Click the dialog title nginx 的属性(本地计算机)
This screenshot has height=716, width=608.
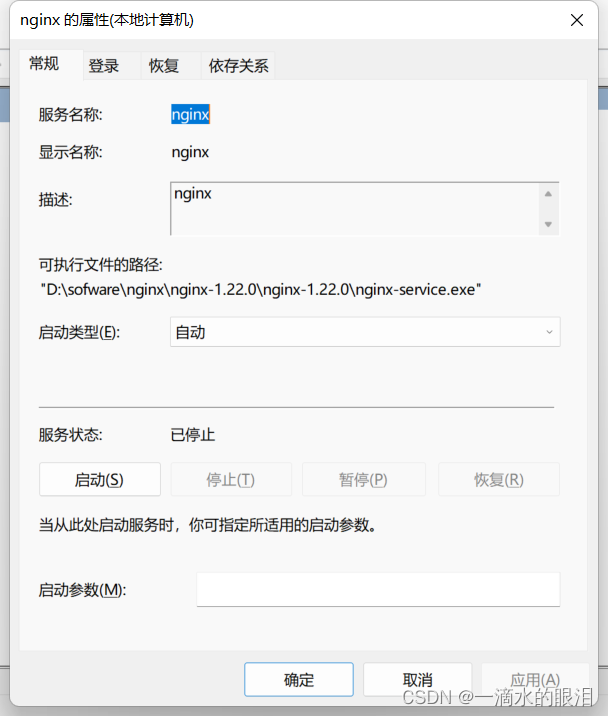pos(107,20)
